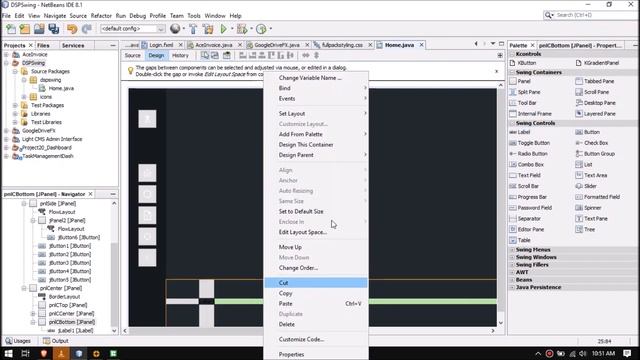Click the Open Project toolbar icon
This screenshot has width=640, height=360.
tap(39, 29)
